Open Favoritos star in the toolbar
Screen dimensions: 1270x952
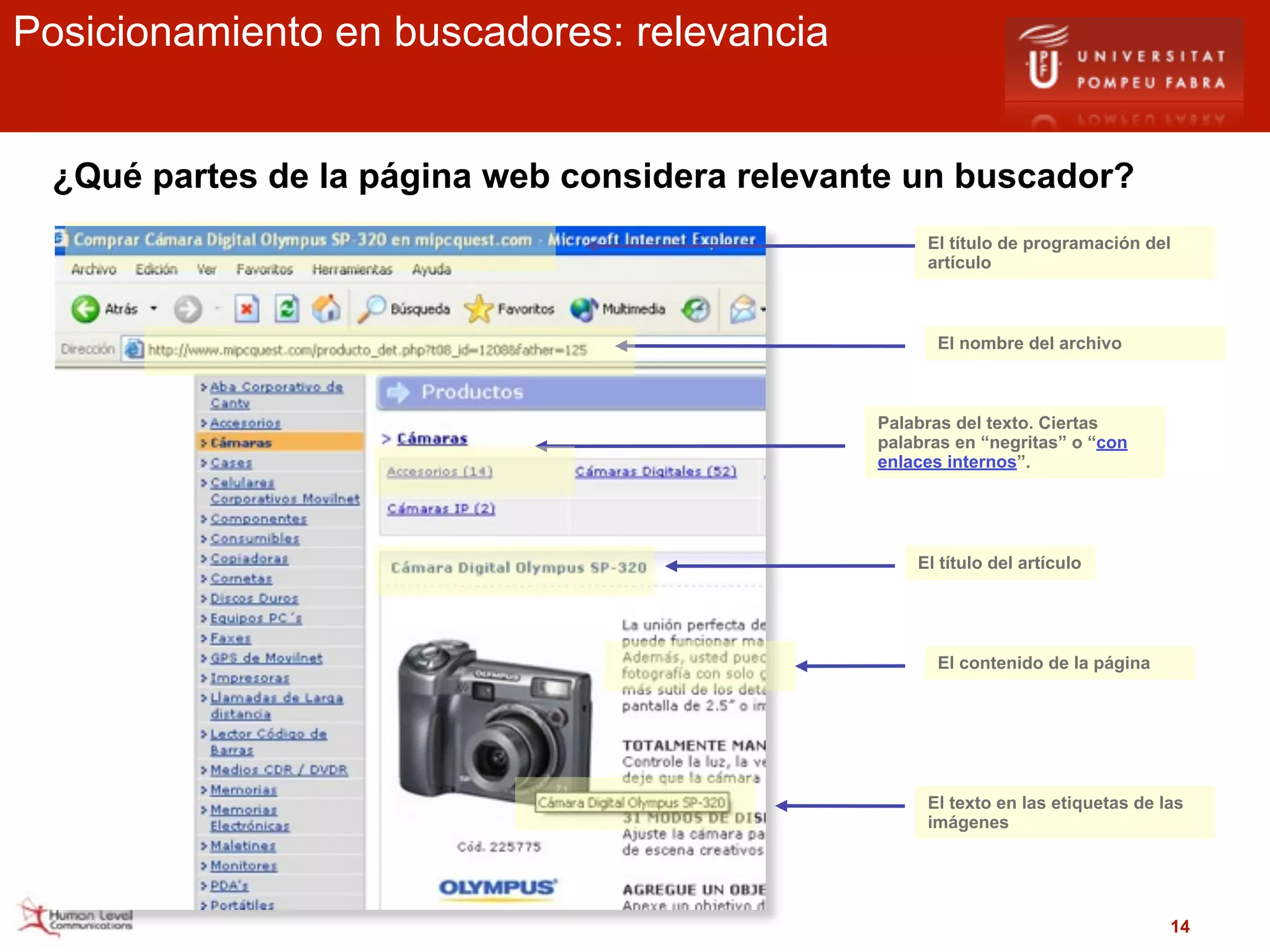pos(509,309)
